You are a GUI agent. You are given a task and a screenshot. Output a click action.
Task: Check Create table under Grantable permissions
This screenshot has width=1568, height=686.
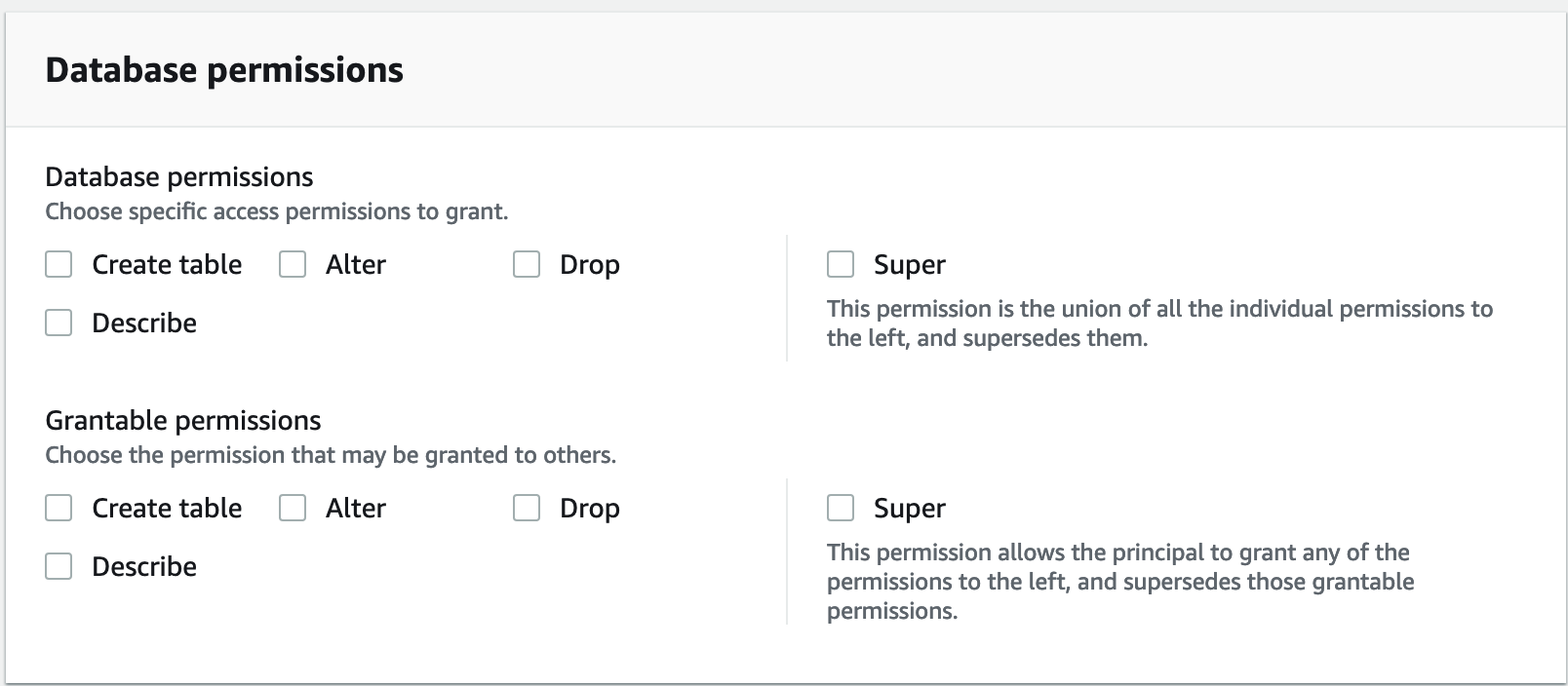[x=58, y=507]
